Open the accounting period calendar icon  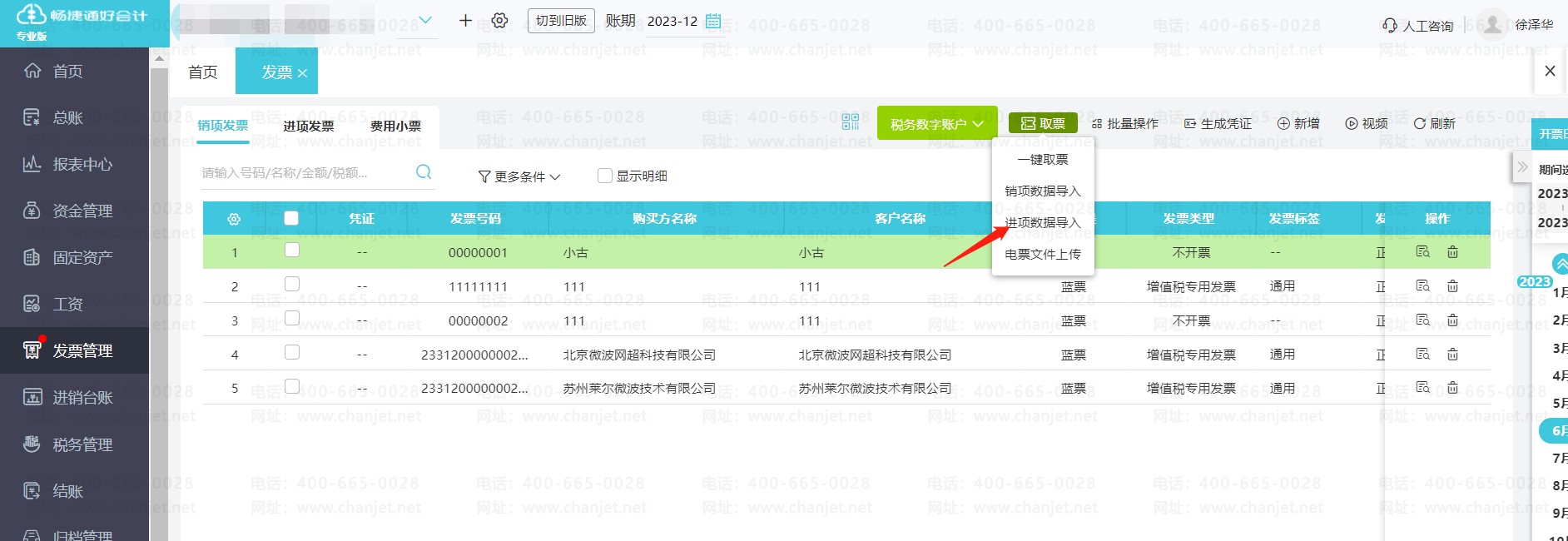click(x=713, y=21)
